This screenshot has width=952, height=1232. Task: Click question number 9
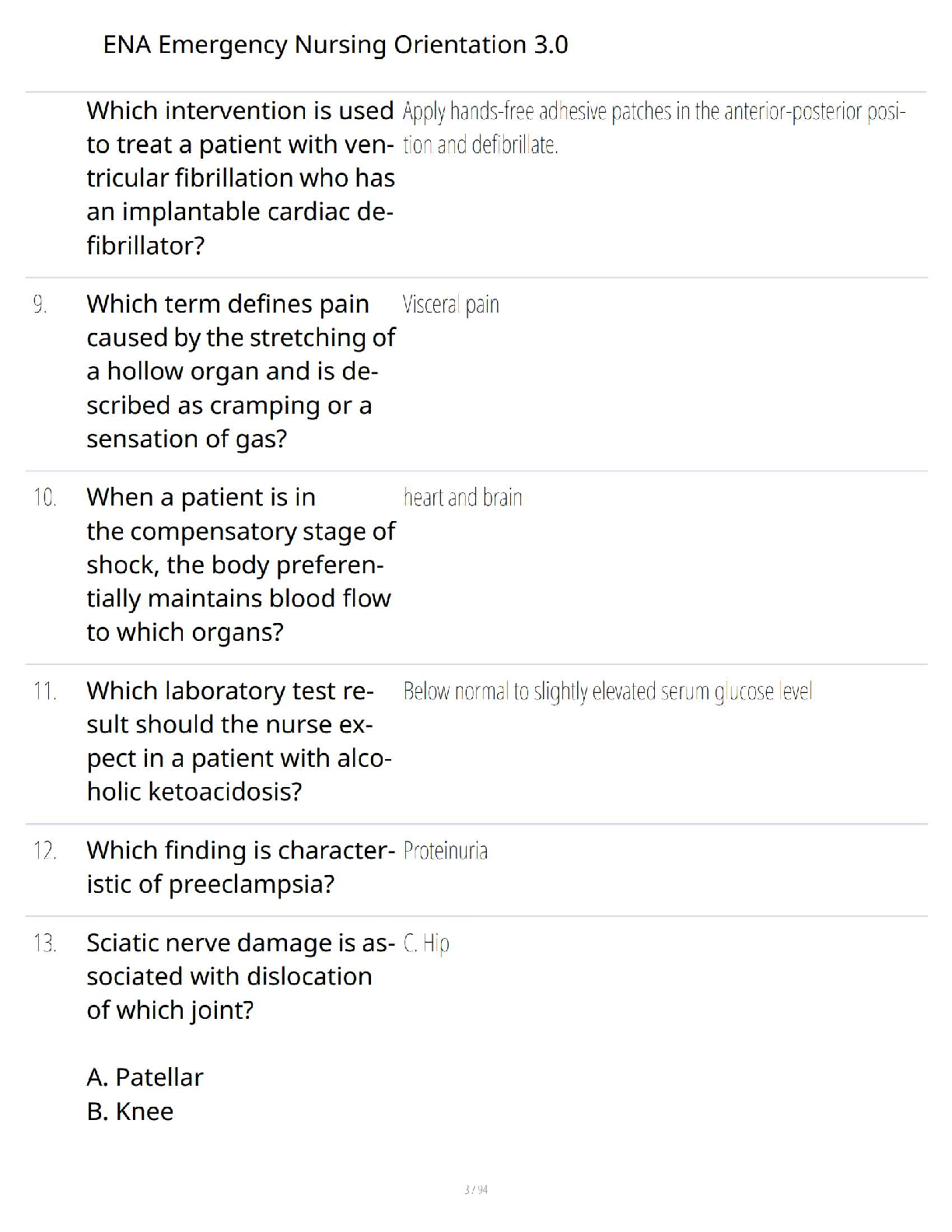click(40, 304)
